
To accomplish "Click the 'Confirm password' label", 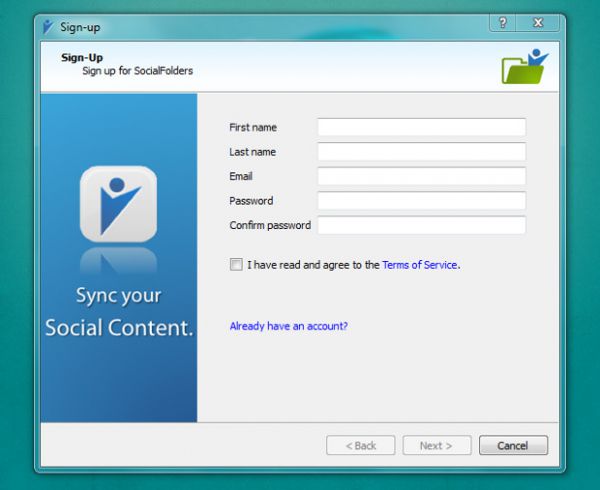I will [270, 225].
